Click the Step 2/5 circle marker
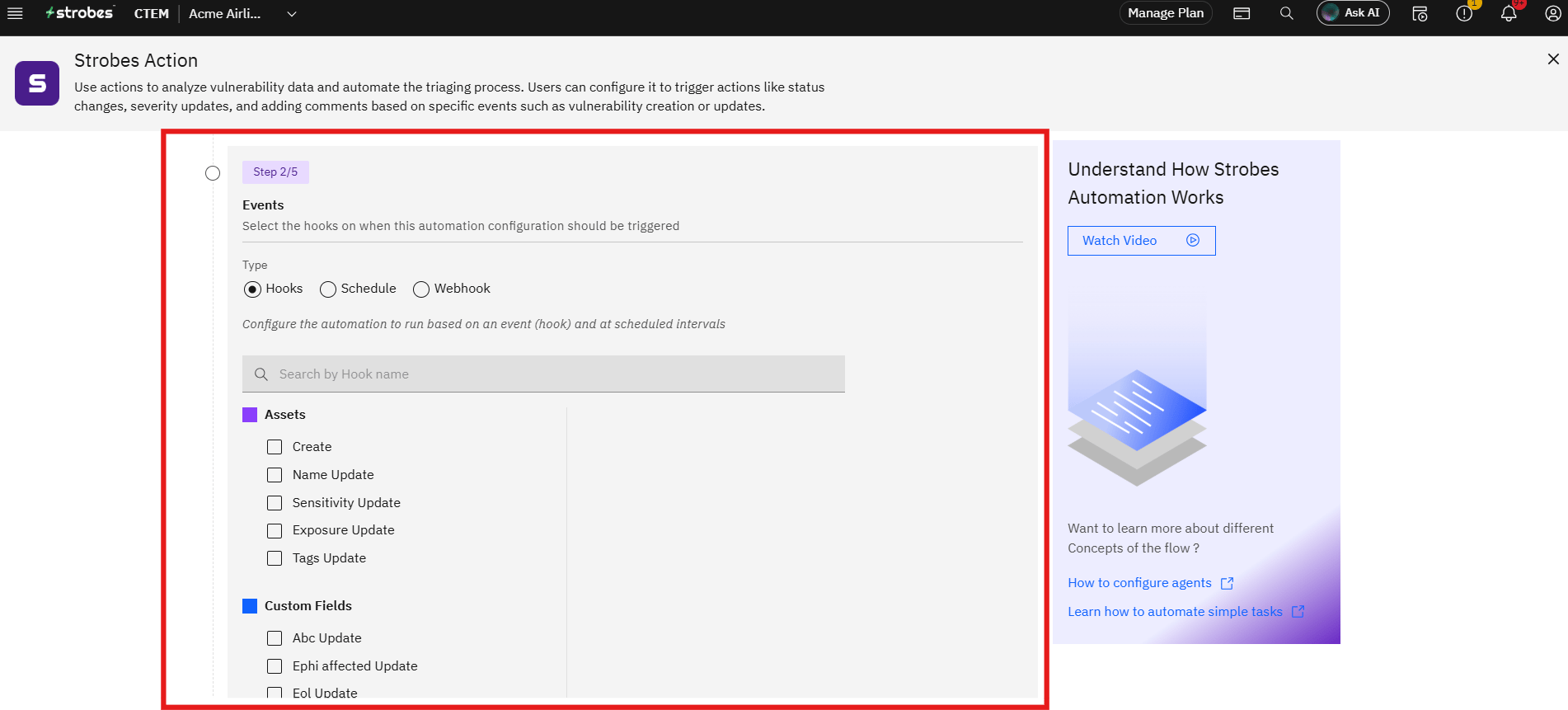1568x710 pixels. pyautogui.click(x=213, y=173)
